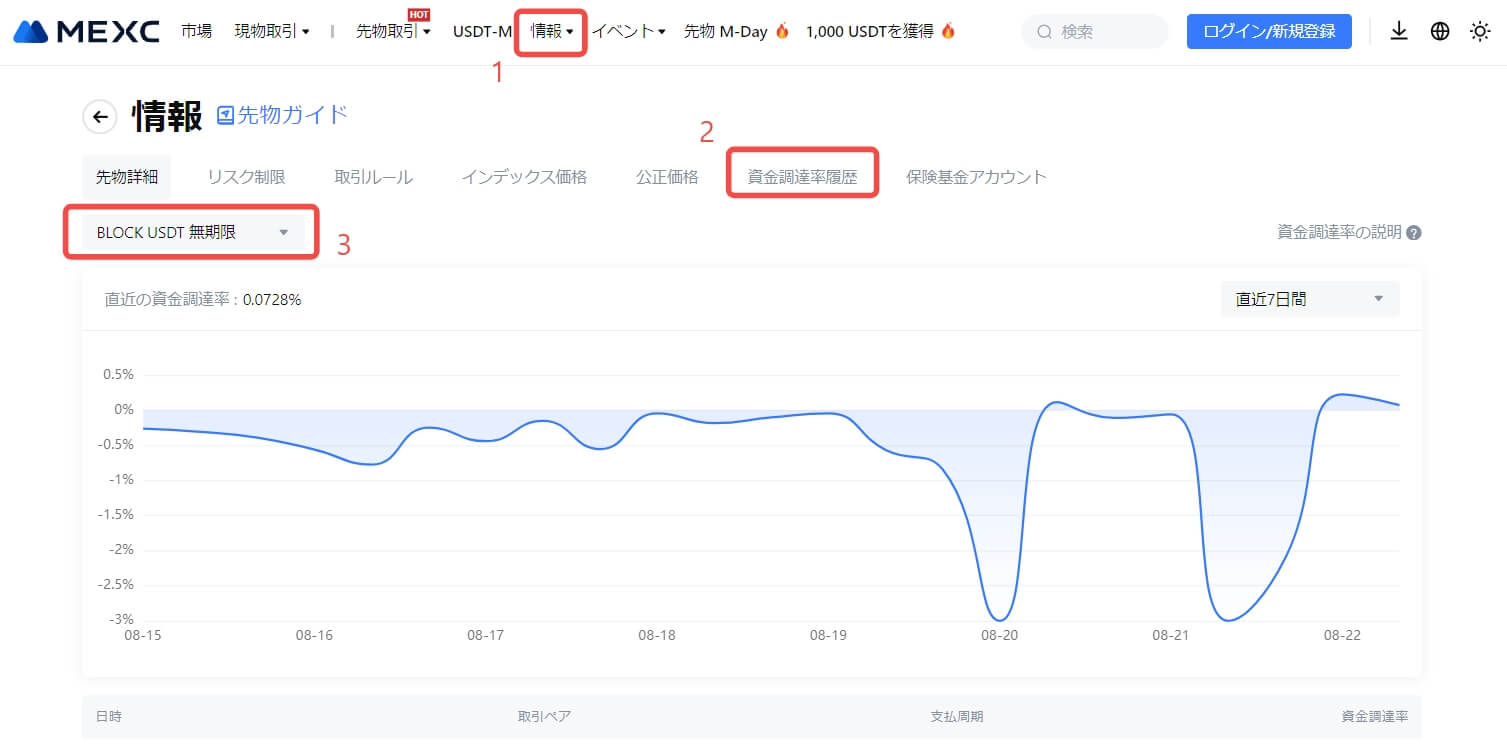Switch to the 資金調達率履歴 tab
Screen dimensions: 1507x748
coord(802,177)
